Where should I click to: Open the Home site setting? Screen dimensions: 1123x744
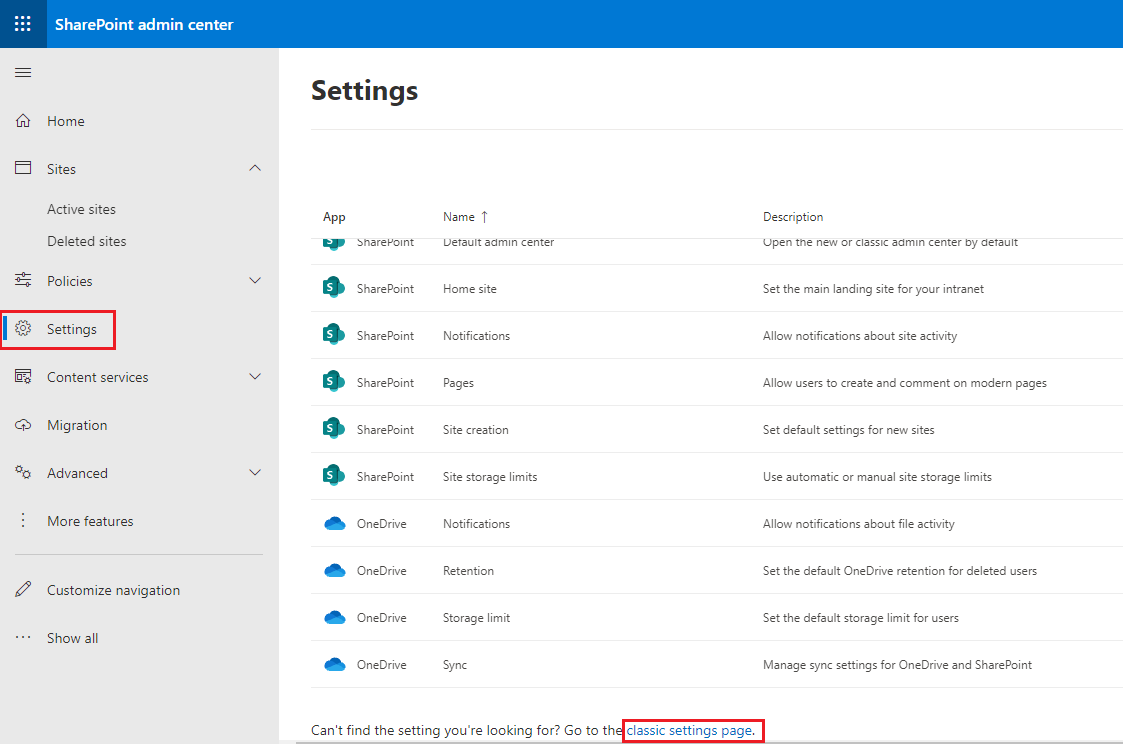click(470, 289)
